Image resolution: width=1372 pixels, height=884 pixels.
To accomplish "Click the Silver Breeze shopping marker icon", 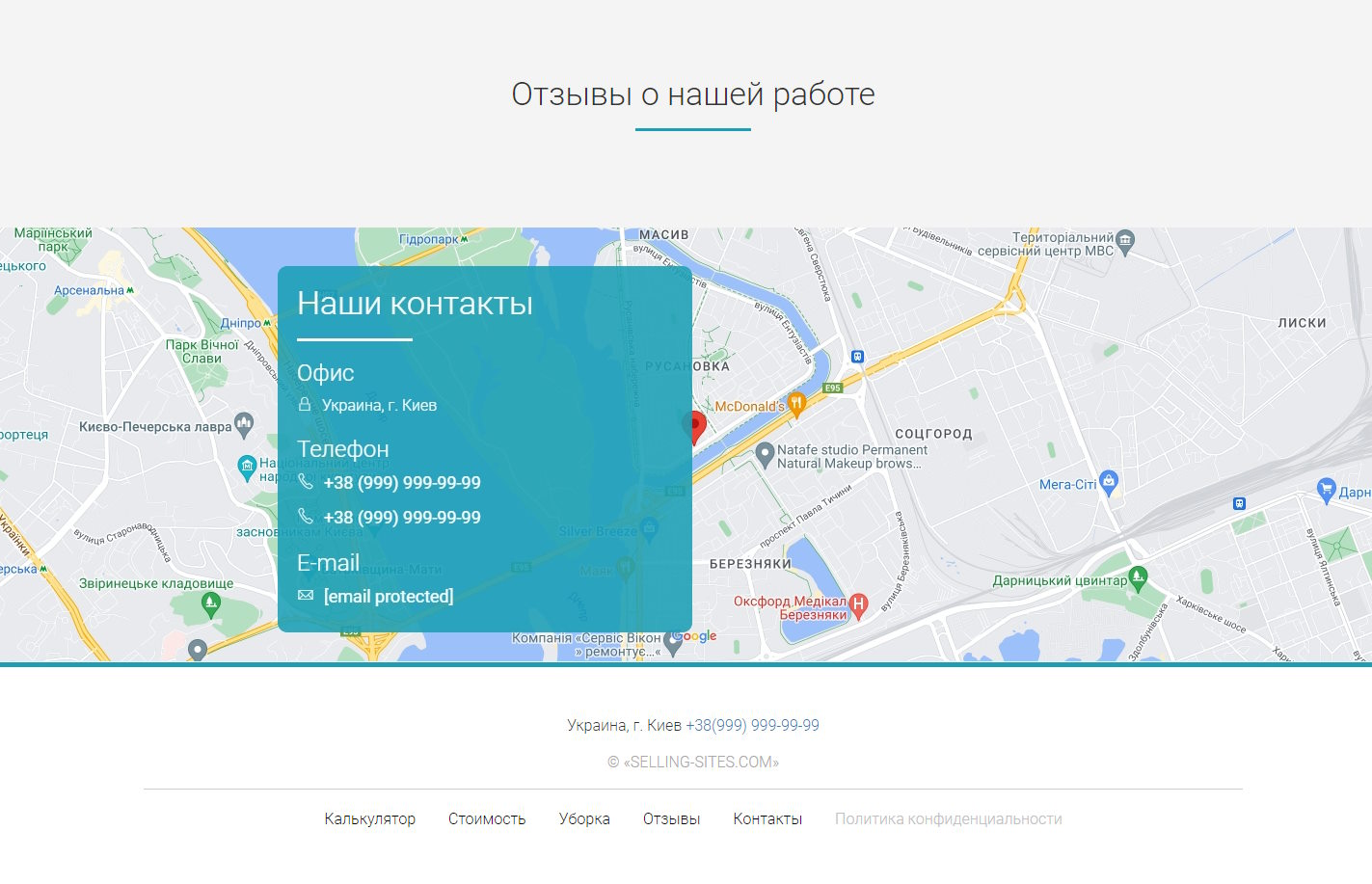I will (649, 528).
